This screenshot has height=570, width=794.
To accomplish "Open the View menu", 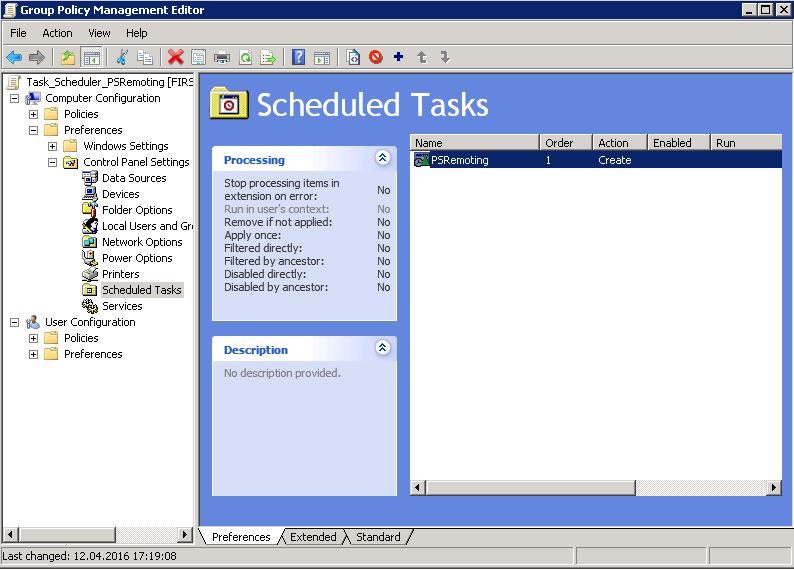I will click(x=99, y=33).
